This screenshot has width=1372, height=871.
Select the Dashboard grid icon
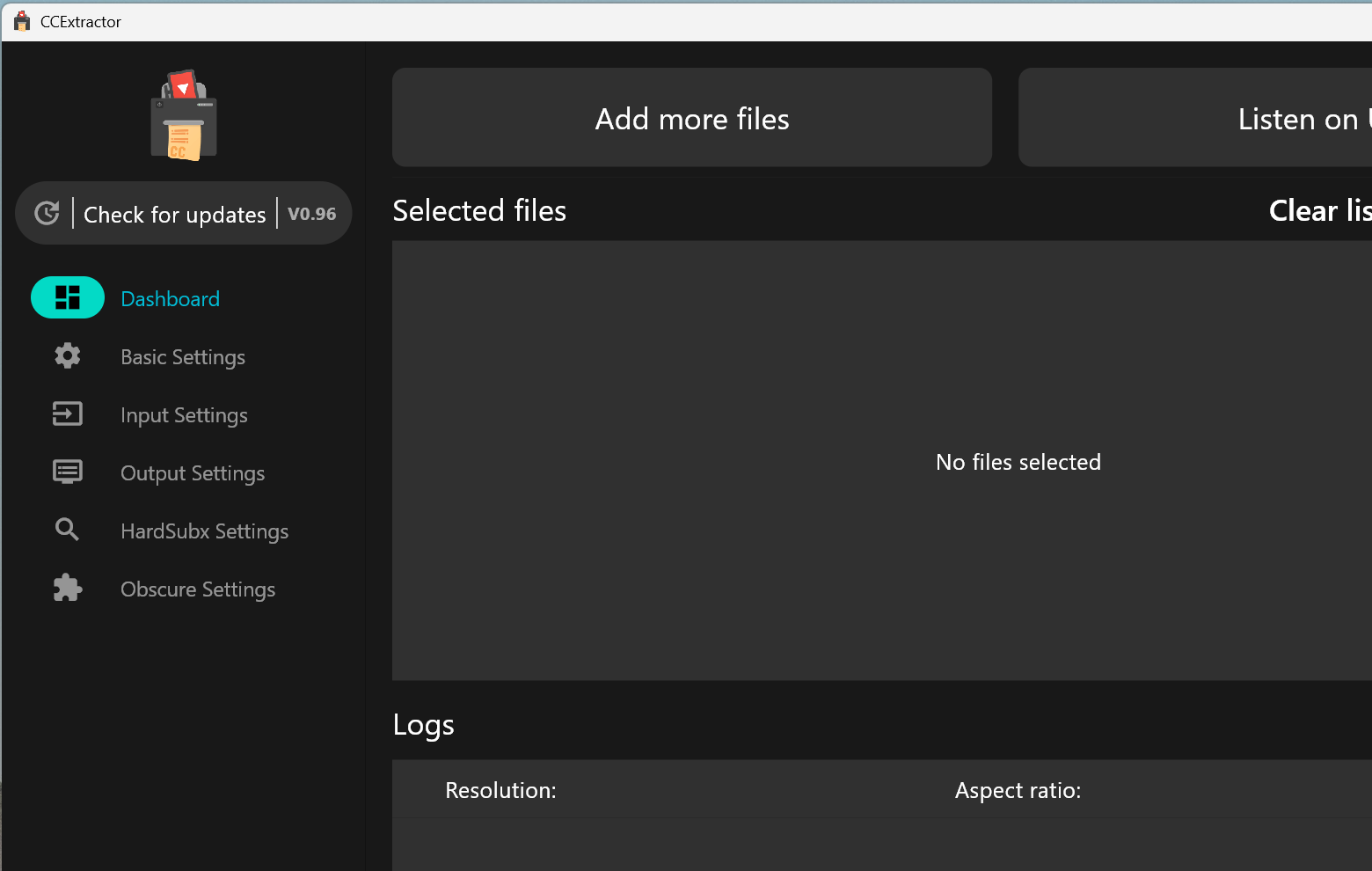tap(68, 297)
